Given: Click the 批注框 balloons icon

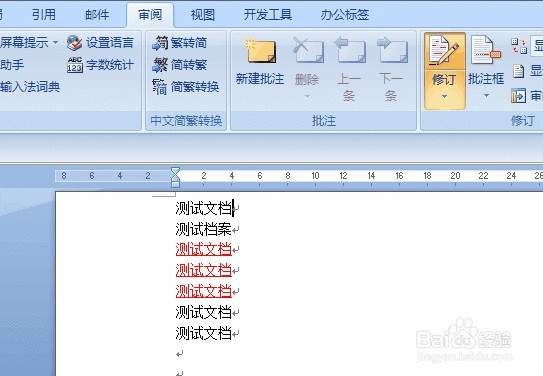Looking at the screenshot, I should pos(486,50).
